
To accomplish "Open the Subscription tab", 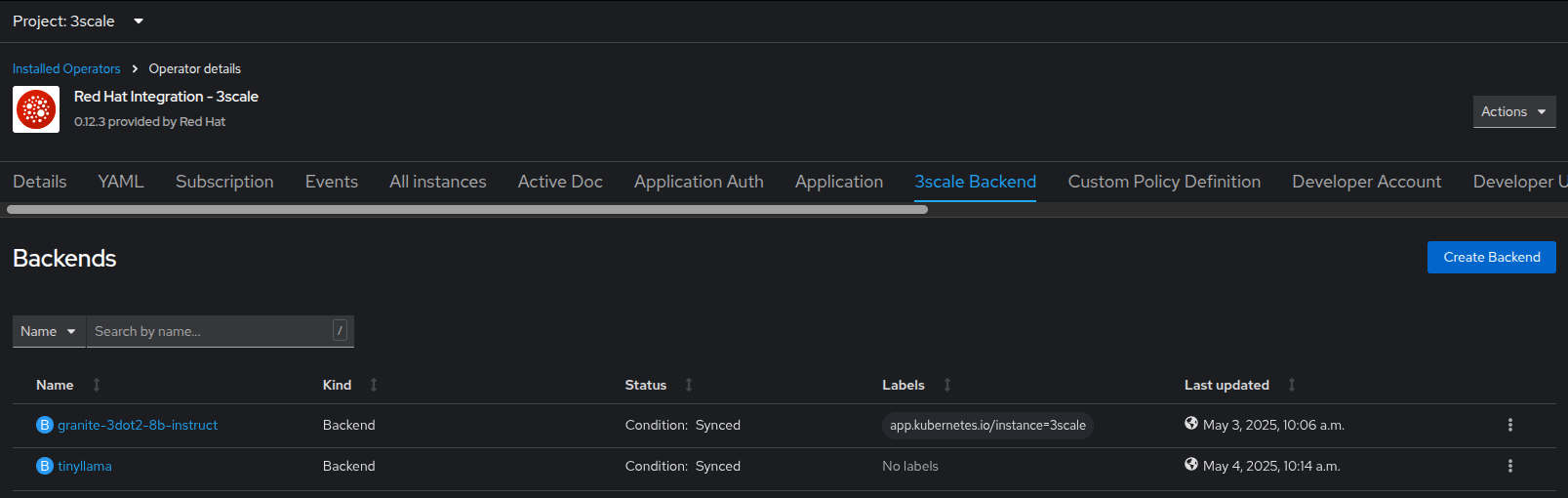I will pyautogui.click(x=224, y=182).
